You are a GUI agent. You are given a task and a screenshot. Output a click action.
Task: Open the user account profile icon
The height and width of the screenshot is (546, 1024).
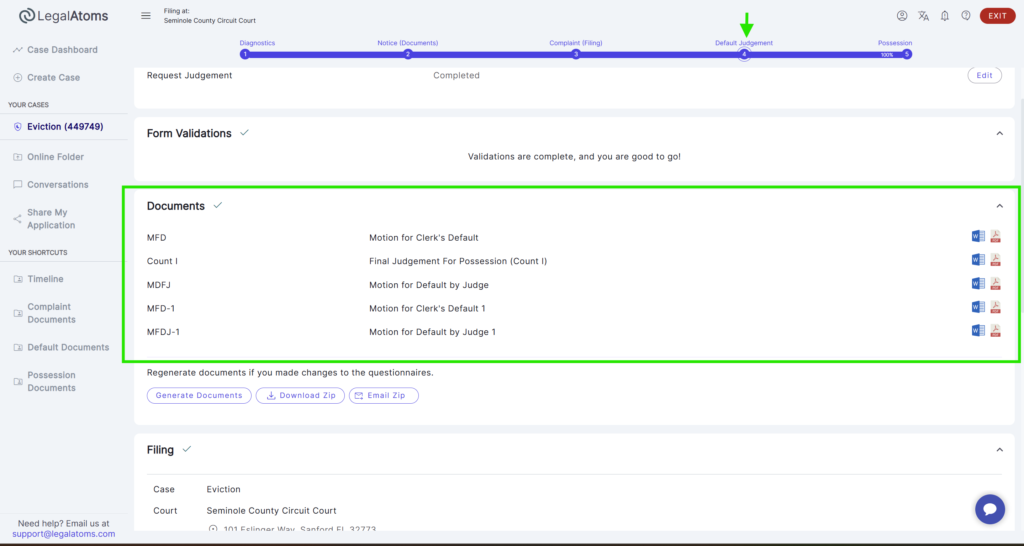pyautogui.click(x=902, y=16)
